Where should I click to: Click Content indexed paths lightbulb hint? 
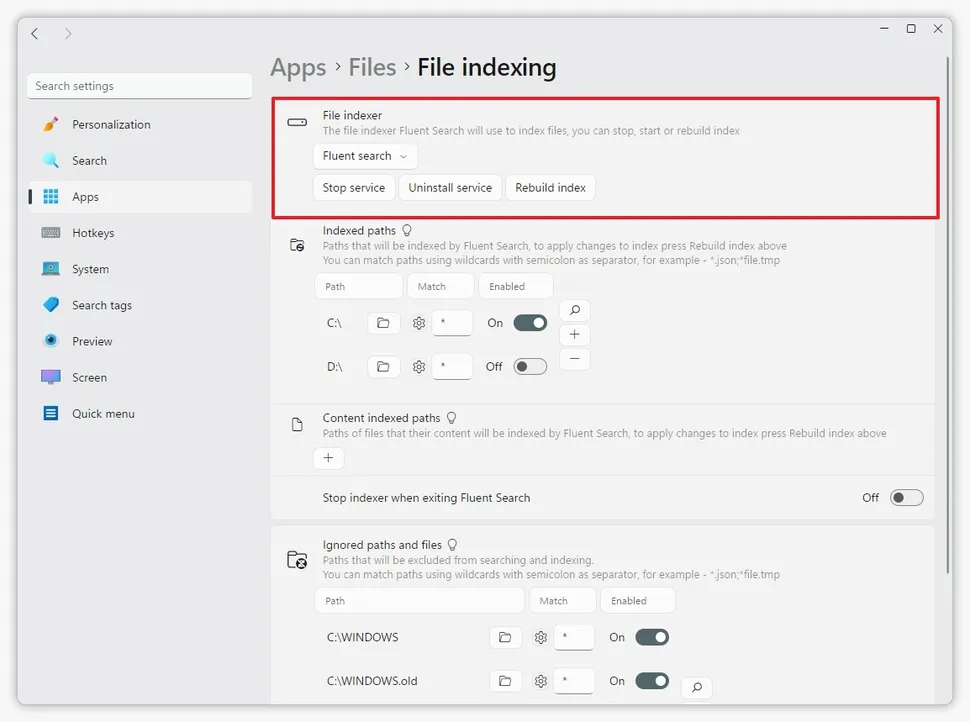pyautogui.click(x=452, y=418)
